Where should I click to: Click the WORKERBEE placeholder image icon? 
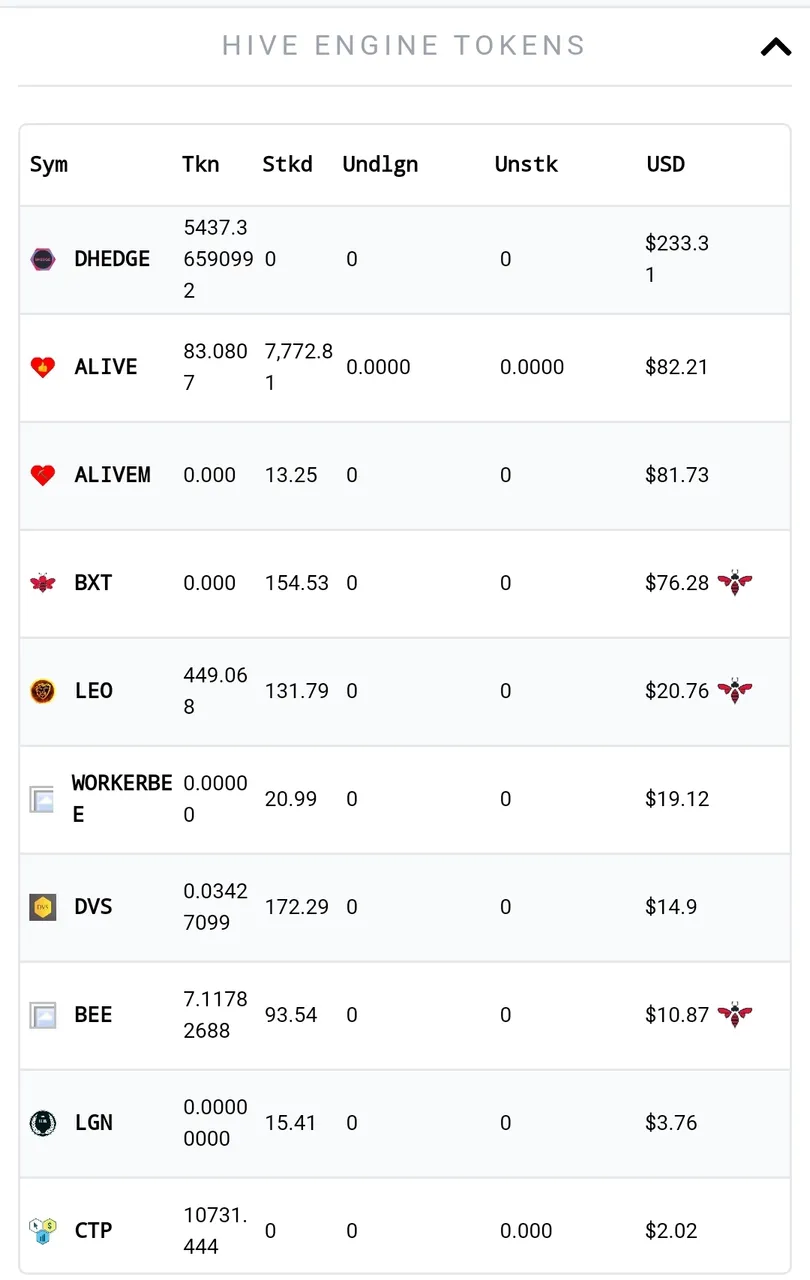[42, 799]
